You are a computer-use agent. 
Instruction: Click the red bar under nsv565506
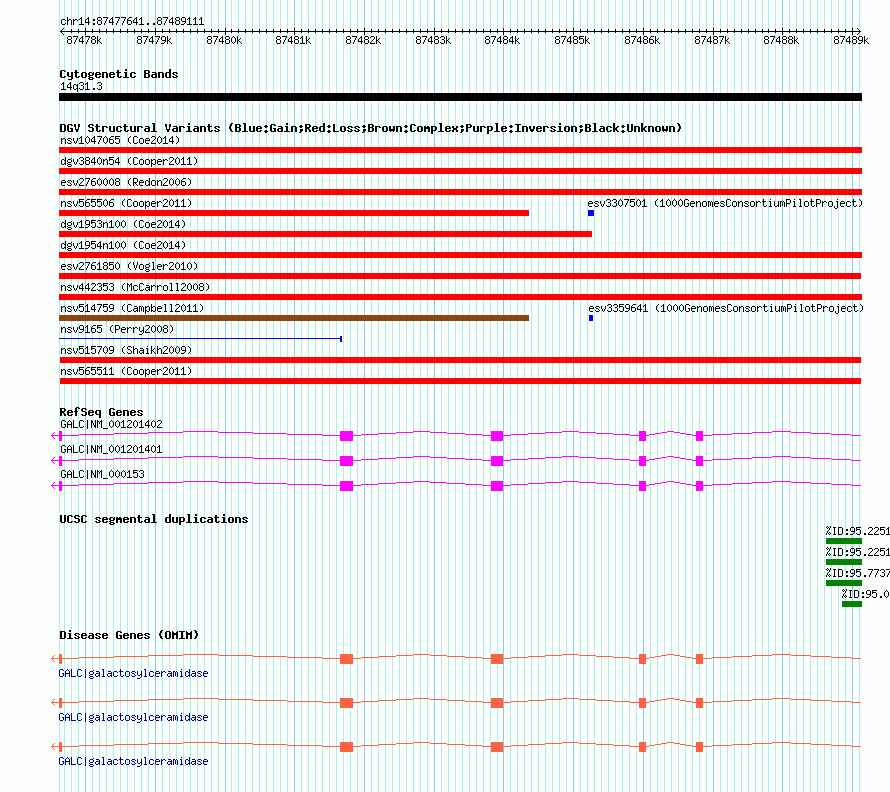tap(294, 213)
